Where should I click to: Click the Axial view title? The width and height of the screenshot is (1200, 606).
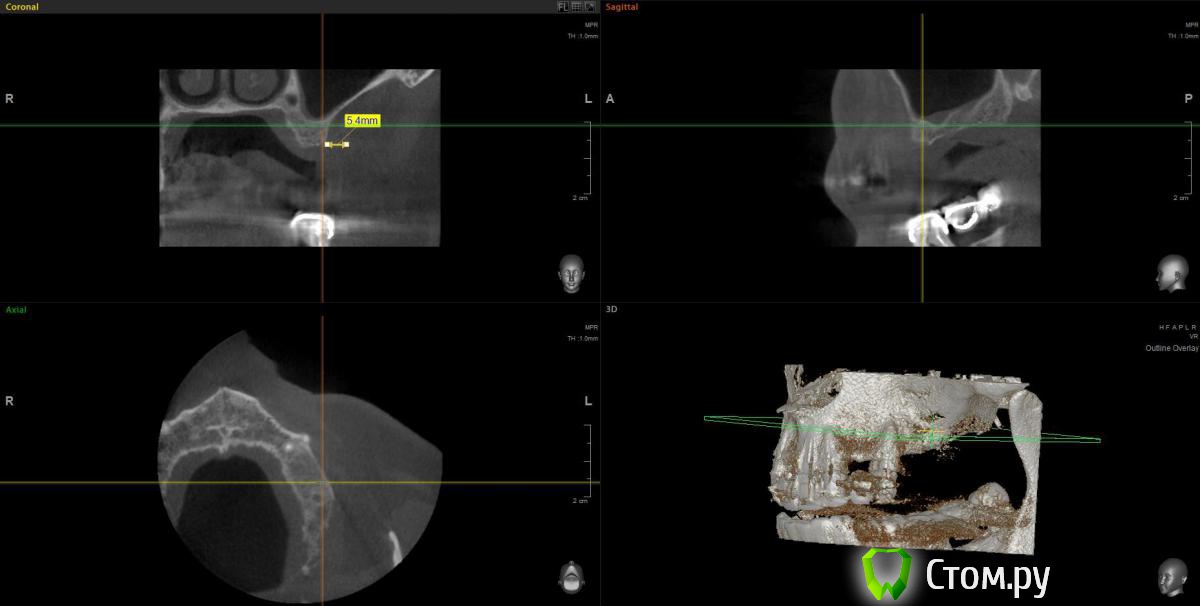17,310
